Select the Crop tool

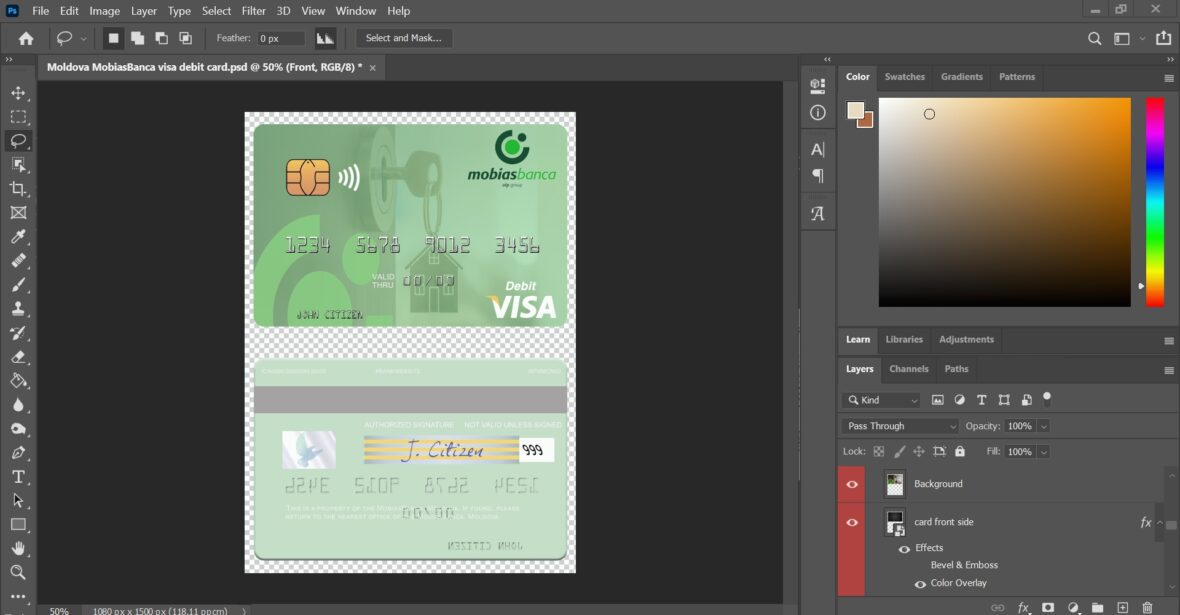pos(18,189)
